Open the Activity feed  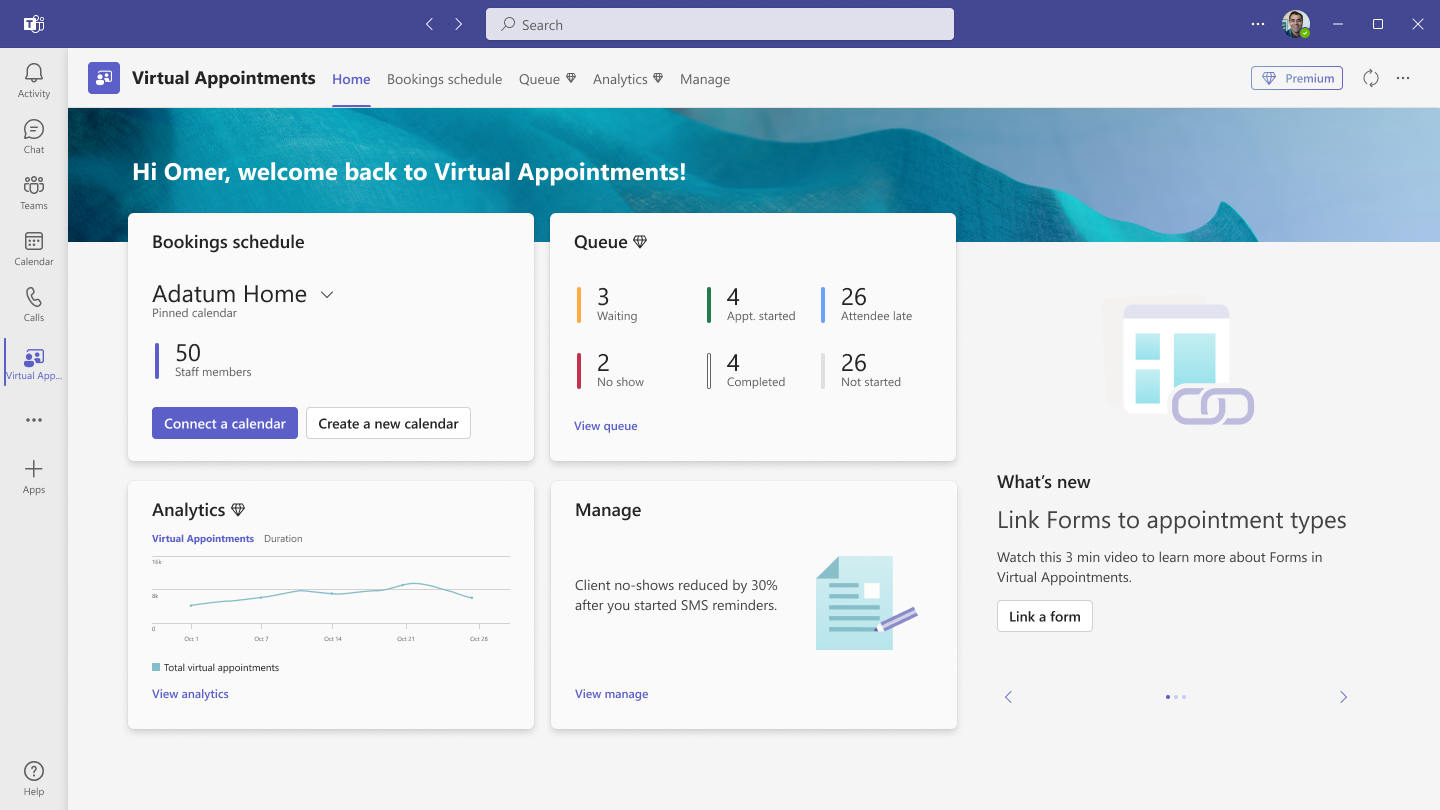click(33, 80)
